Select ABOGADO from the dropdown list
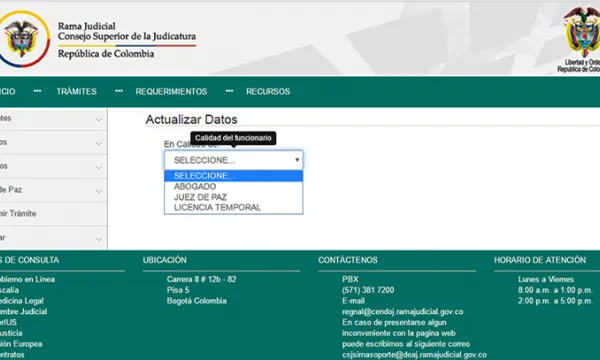This screenshot has height=360, width=600. [233, 187]
